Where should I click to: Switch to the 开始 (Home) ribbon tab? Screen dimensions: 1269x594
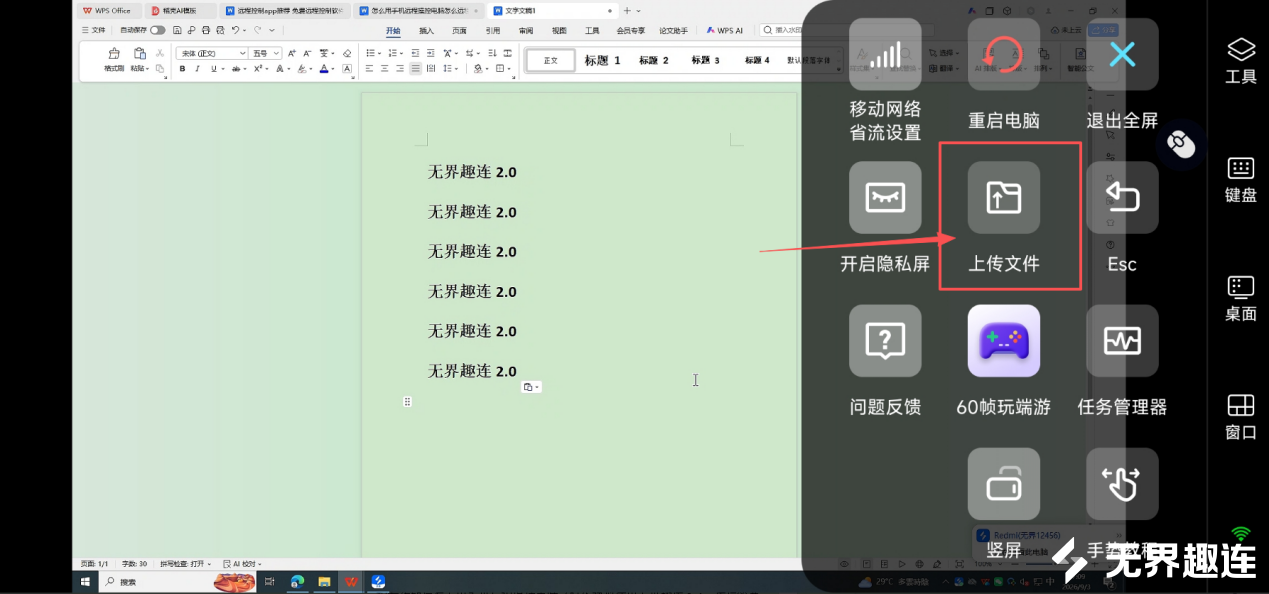[393, 31]
